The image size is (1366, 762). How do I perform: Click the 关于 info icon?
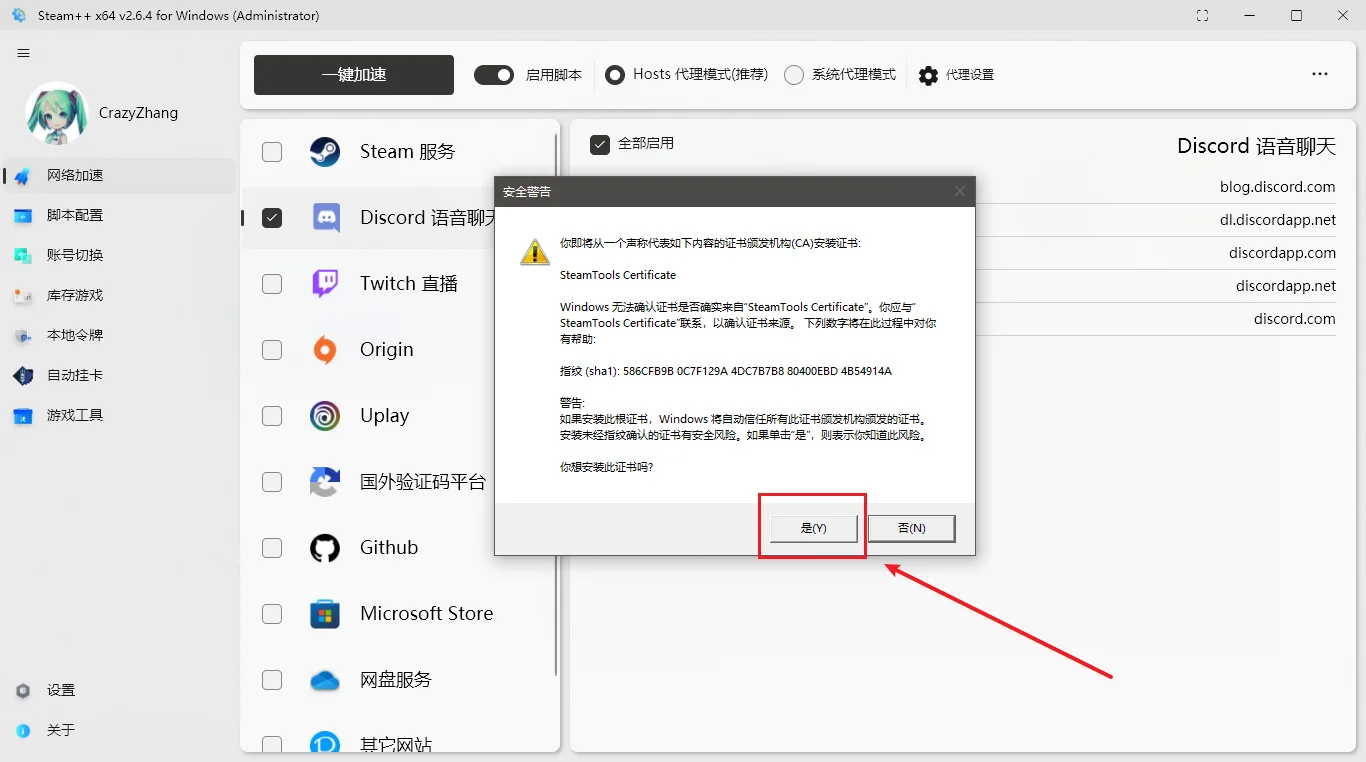tap(23, 731)
